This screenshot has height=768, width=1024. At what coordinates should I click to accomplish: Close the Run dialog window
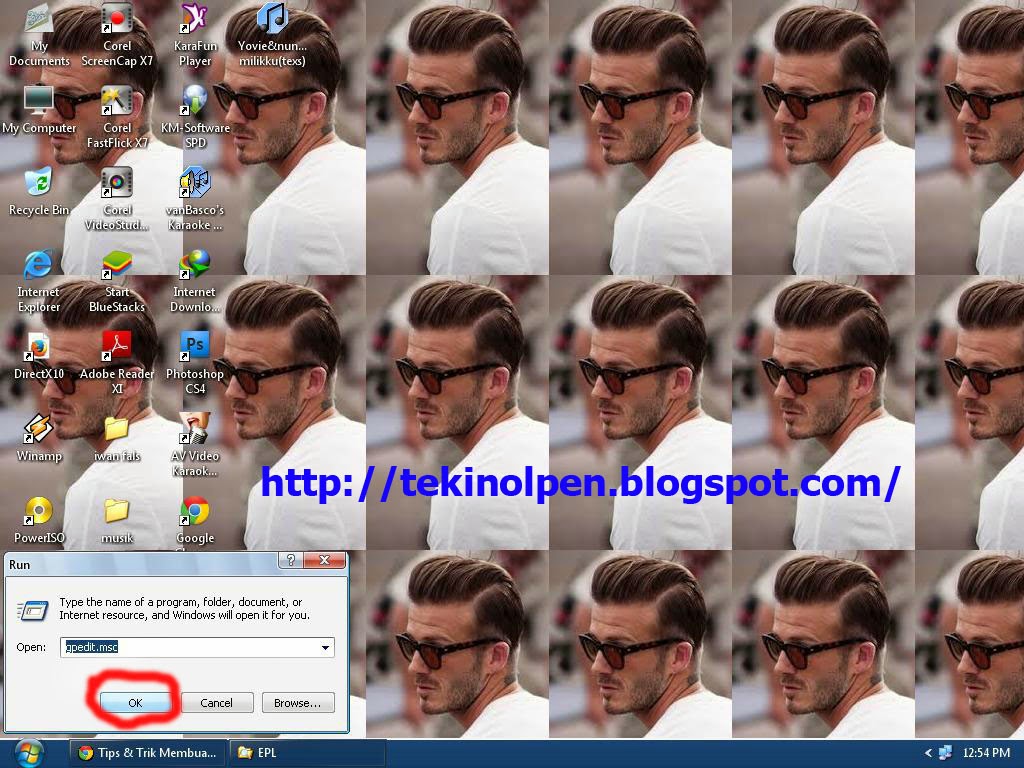click(x=325, y=560)
